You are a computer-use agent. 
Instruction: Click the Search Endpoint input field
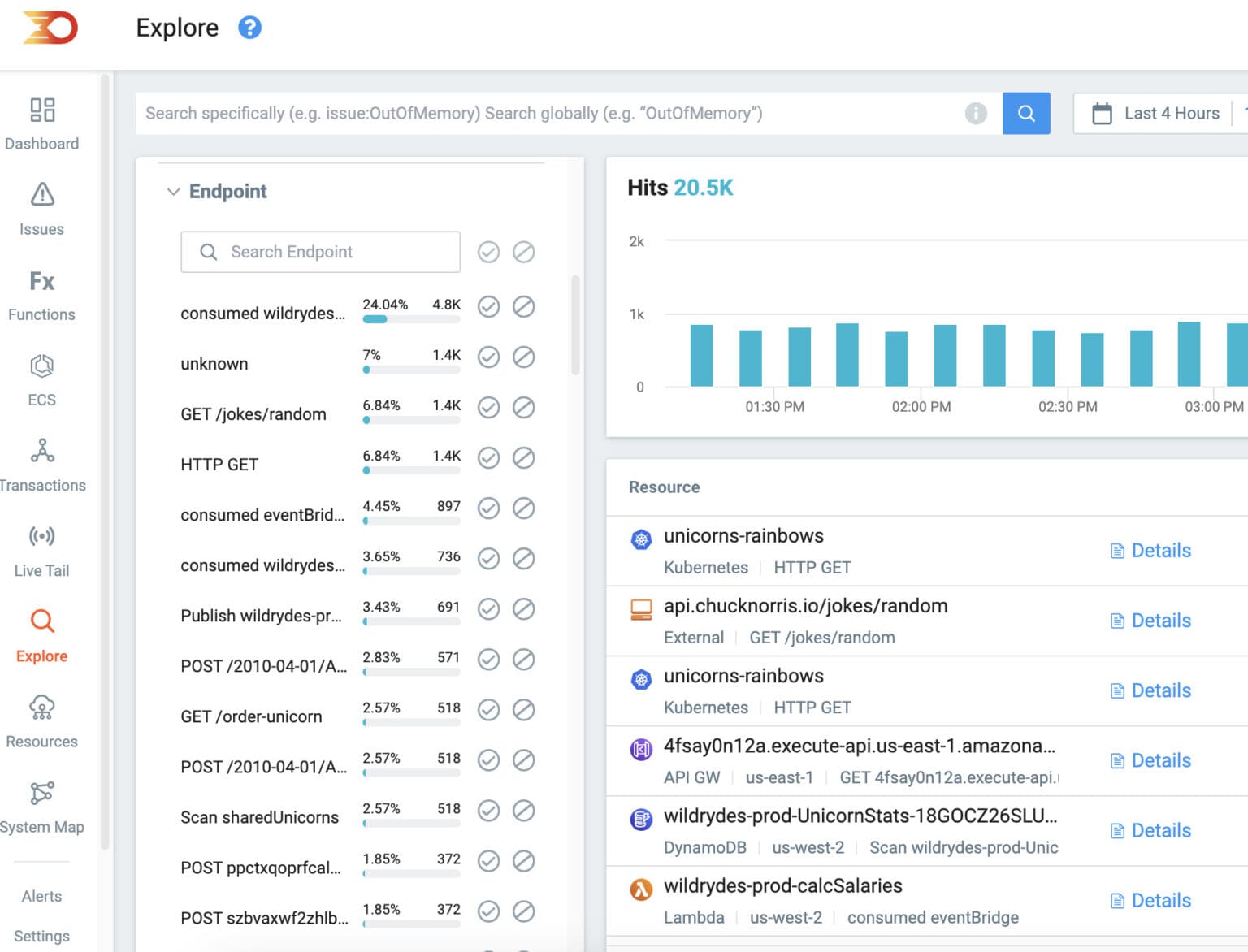click(x=319, y=252)
